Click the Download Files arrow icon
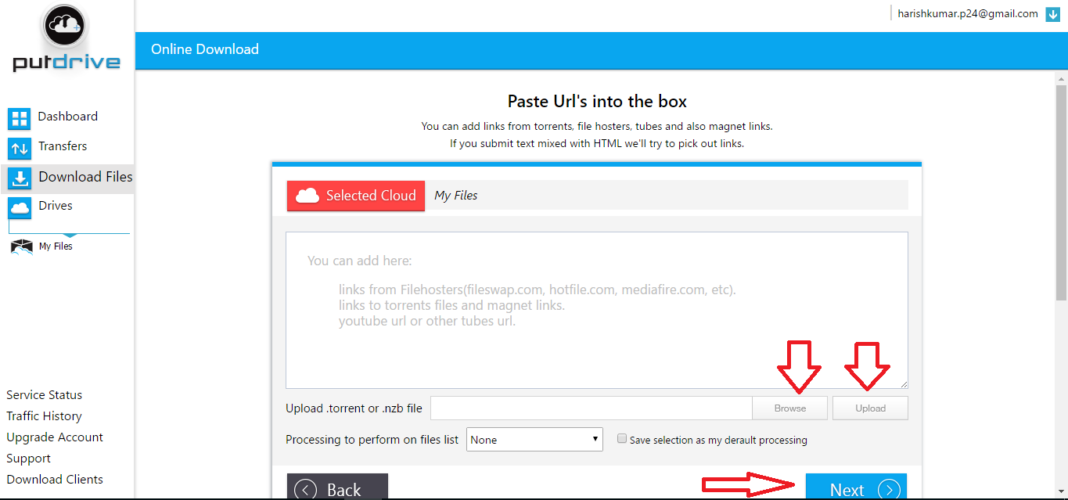 click(20, 178)
